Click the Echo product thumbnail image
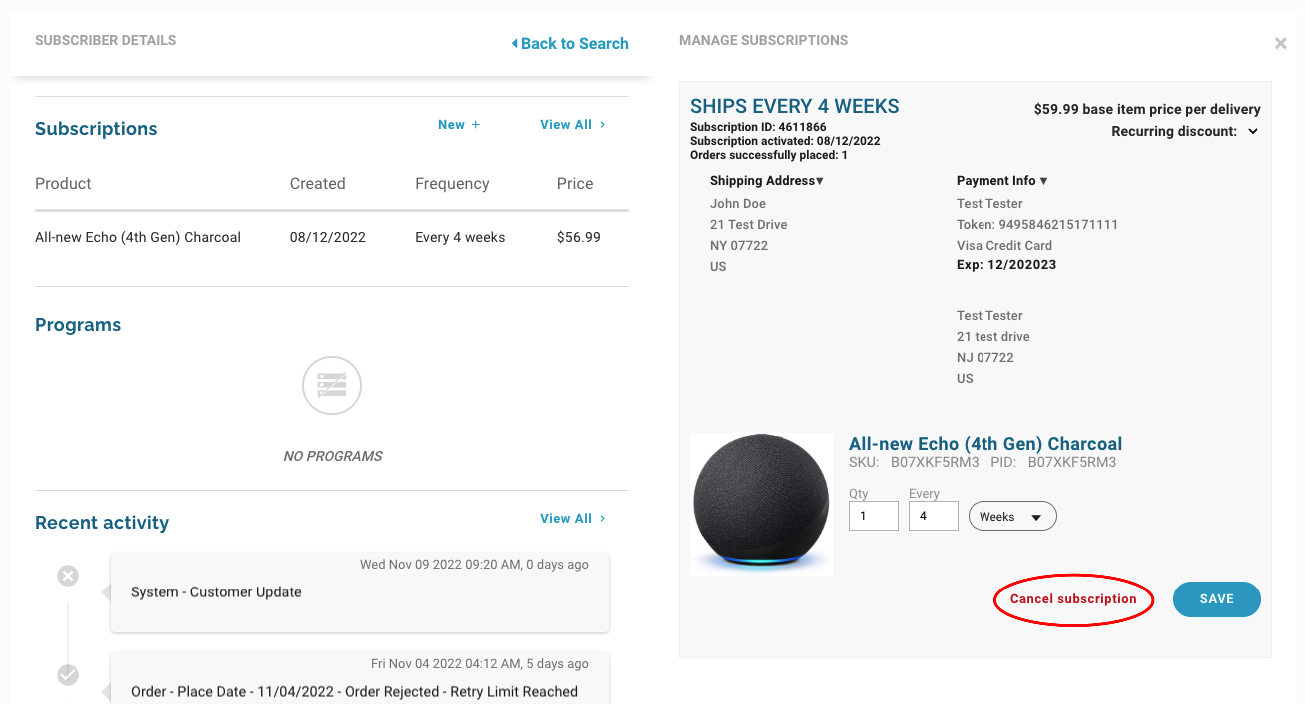 761,504
